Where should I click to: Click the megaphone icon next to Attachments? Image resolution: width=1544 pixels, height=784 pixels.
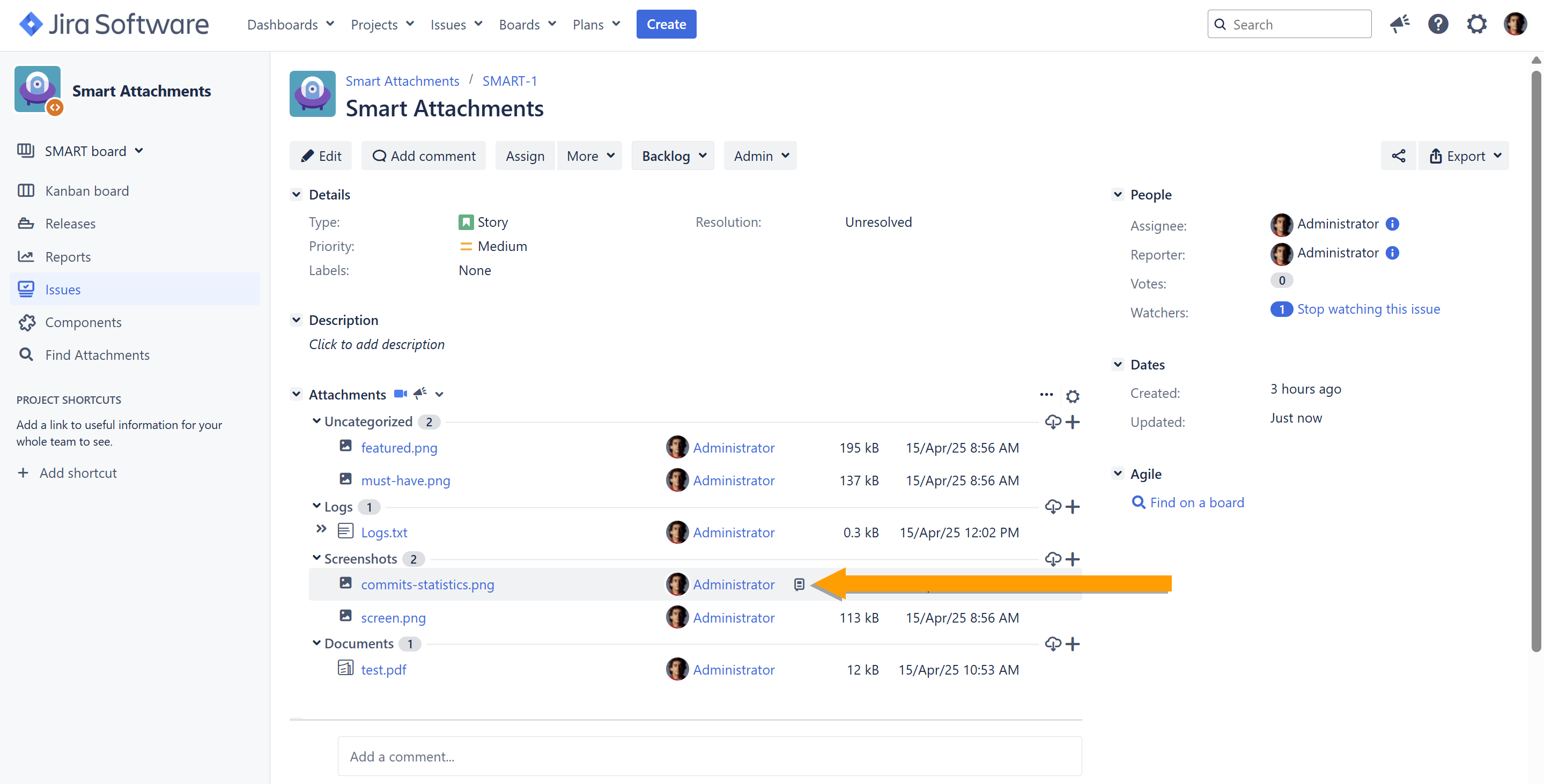[420, 393]
